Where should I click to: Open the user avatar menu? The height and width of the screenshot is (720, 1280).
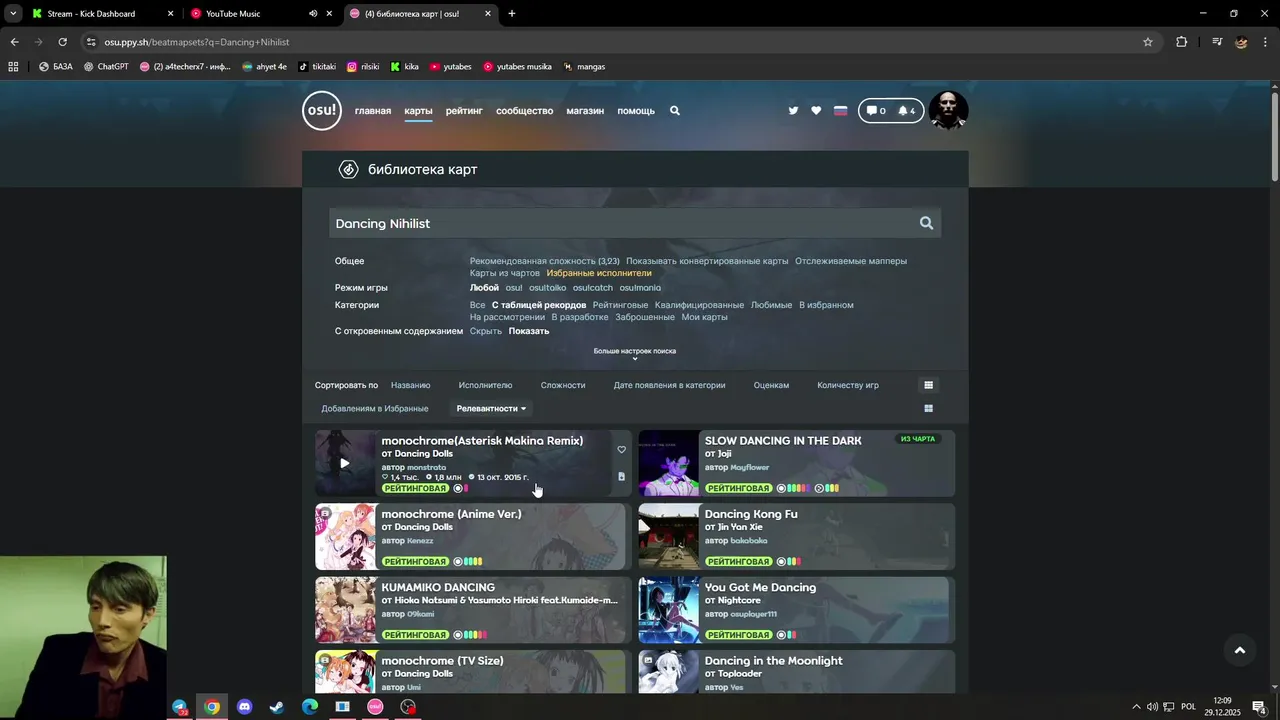pyautogui.click(x=948, y=111)
